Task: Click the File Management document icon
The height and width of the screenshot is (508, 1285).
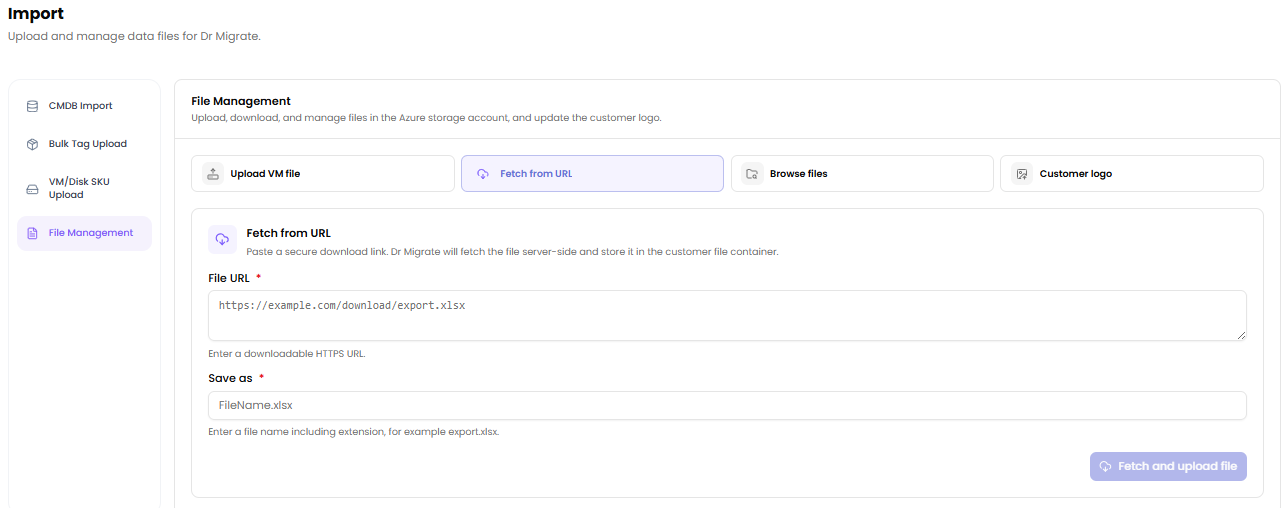Action: click(x=32, y=233)
